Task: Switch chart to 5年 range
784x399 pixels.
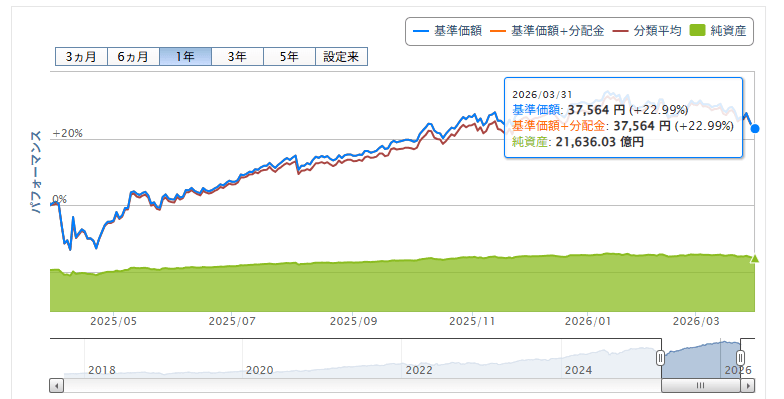Action: pyautogui.click(x=289, y=56)
